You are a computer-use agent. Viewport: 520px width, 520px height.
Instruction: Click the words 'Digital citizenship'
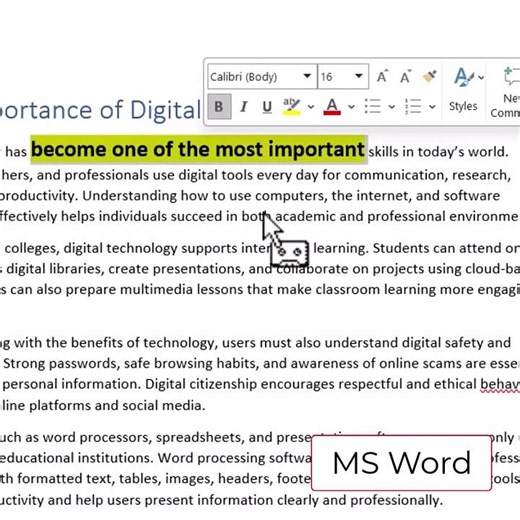[201, 384]
